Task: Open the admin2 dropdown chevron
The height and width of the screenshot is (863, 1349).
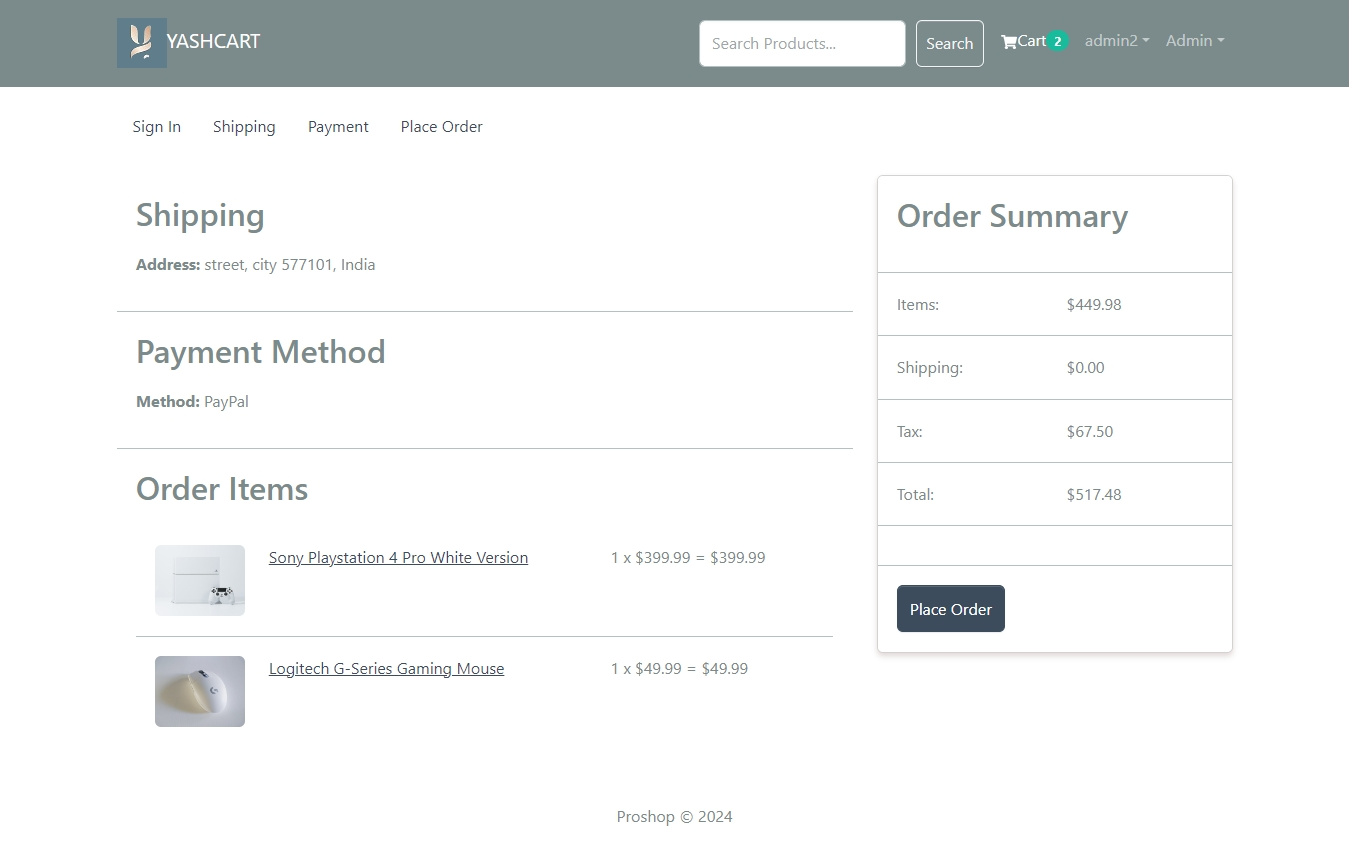Action: point(1147,41)
